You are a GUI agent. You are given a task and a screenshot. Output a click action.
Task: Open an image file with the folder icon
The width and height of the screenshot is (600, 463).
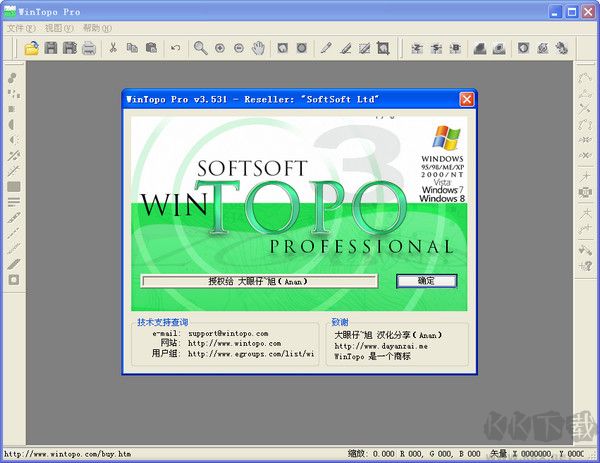pos(31,48)
